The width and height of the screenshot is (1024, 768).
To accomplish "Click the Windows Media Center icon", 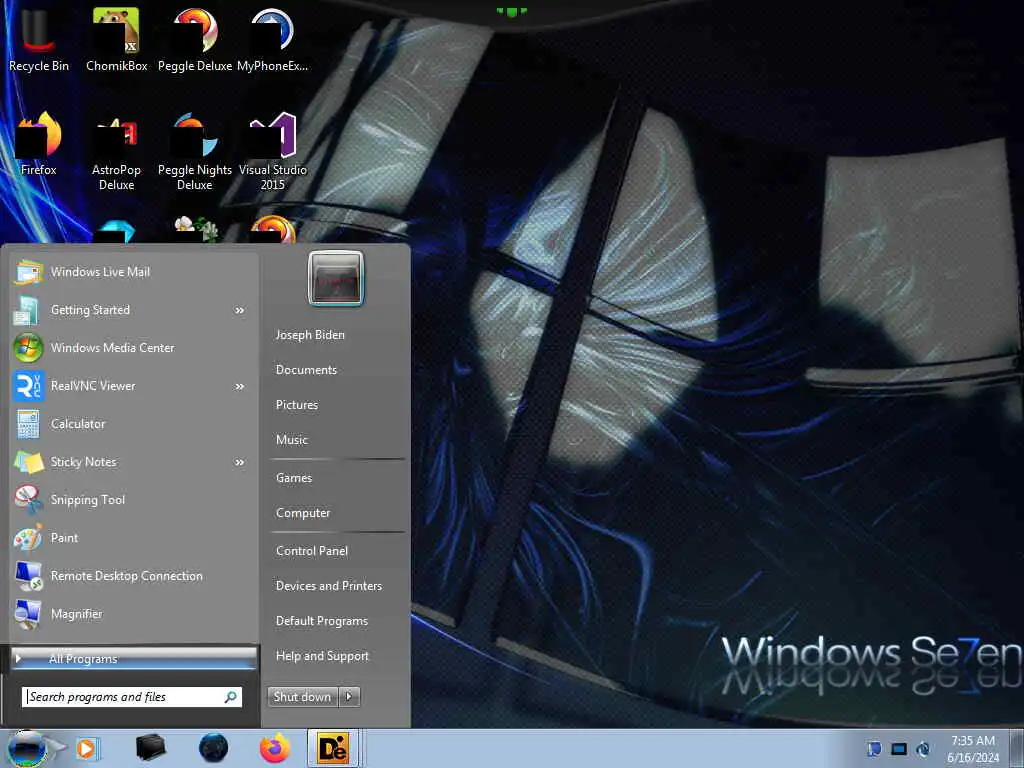I will (28, 348).
